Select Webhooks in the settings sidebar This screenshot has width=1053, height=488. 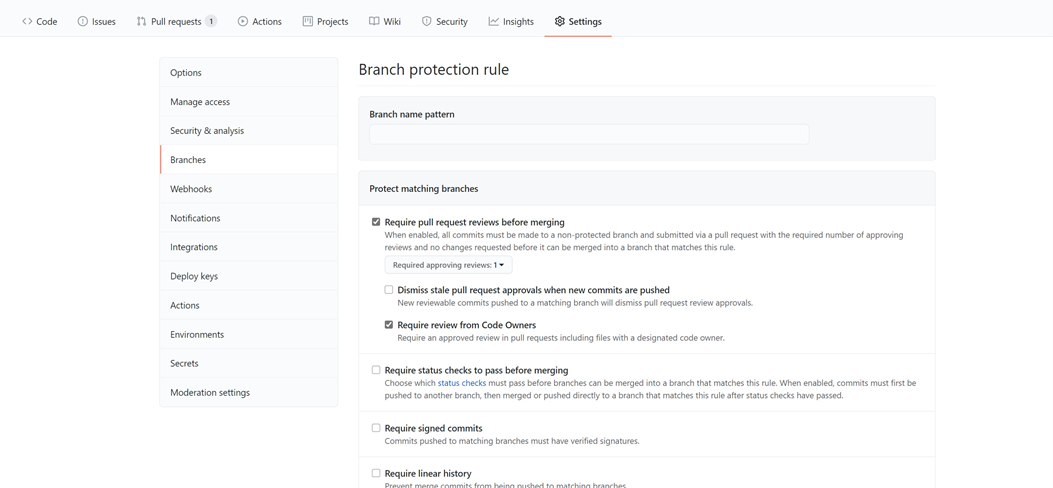tap(191, 189)
